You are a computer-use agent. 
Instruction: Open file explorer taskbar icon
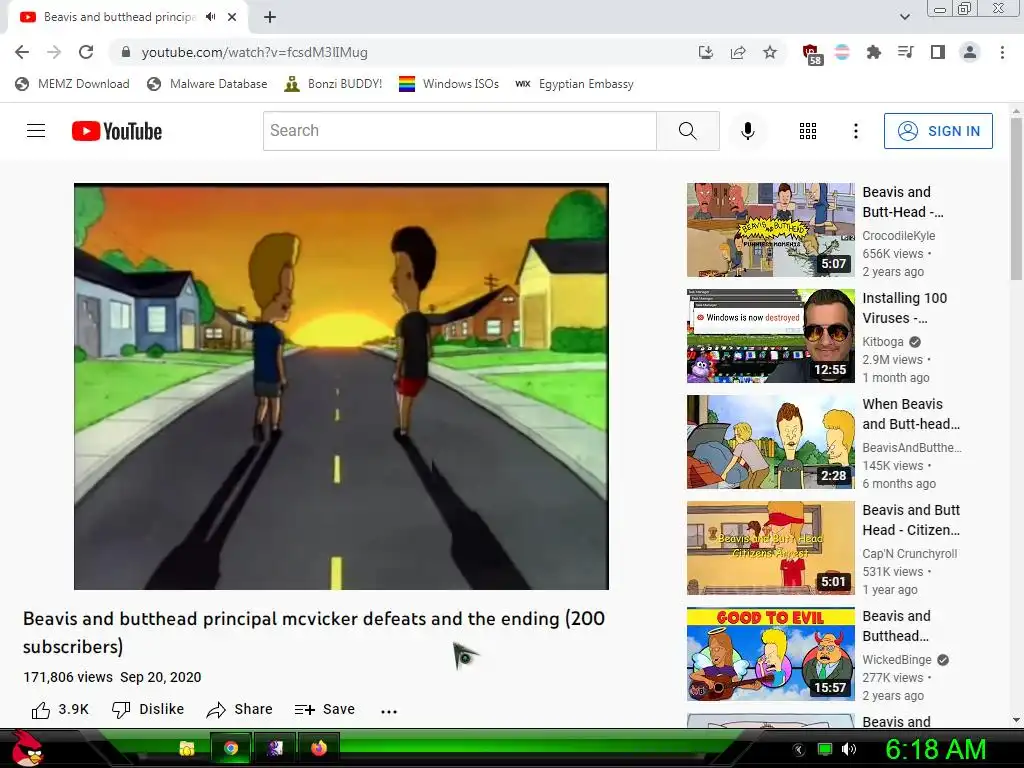tap(187, 748)
